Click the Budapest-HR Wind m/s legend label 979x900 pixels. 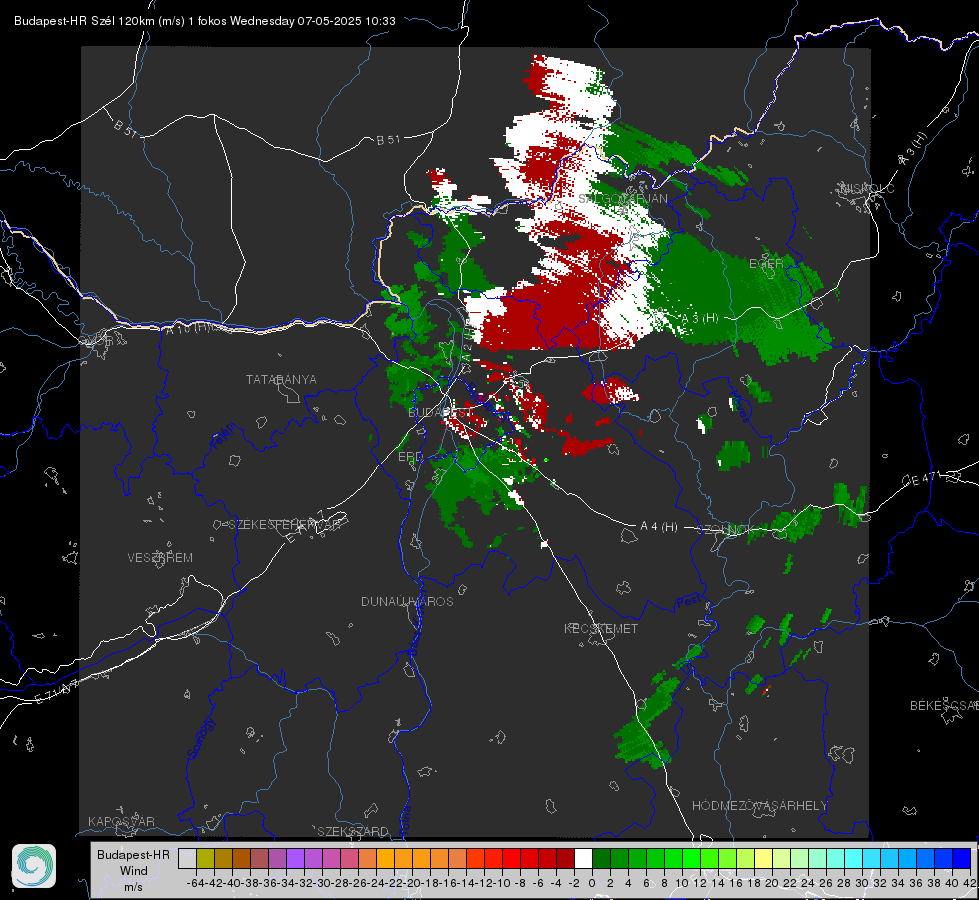click(133, 871)
